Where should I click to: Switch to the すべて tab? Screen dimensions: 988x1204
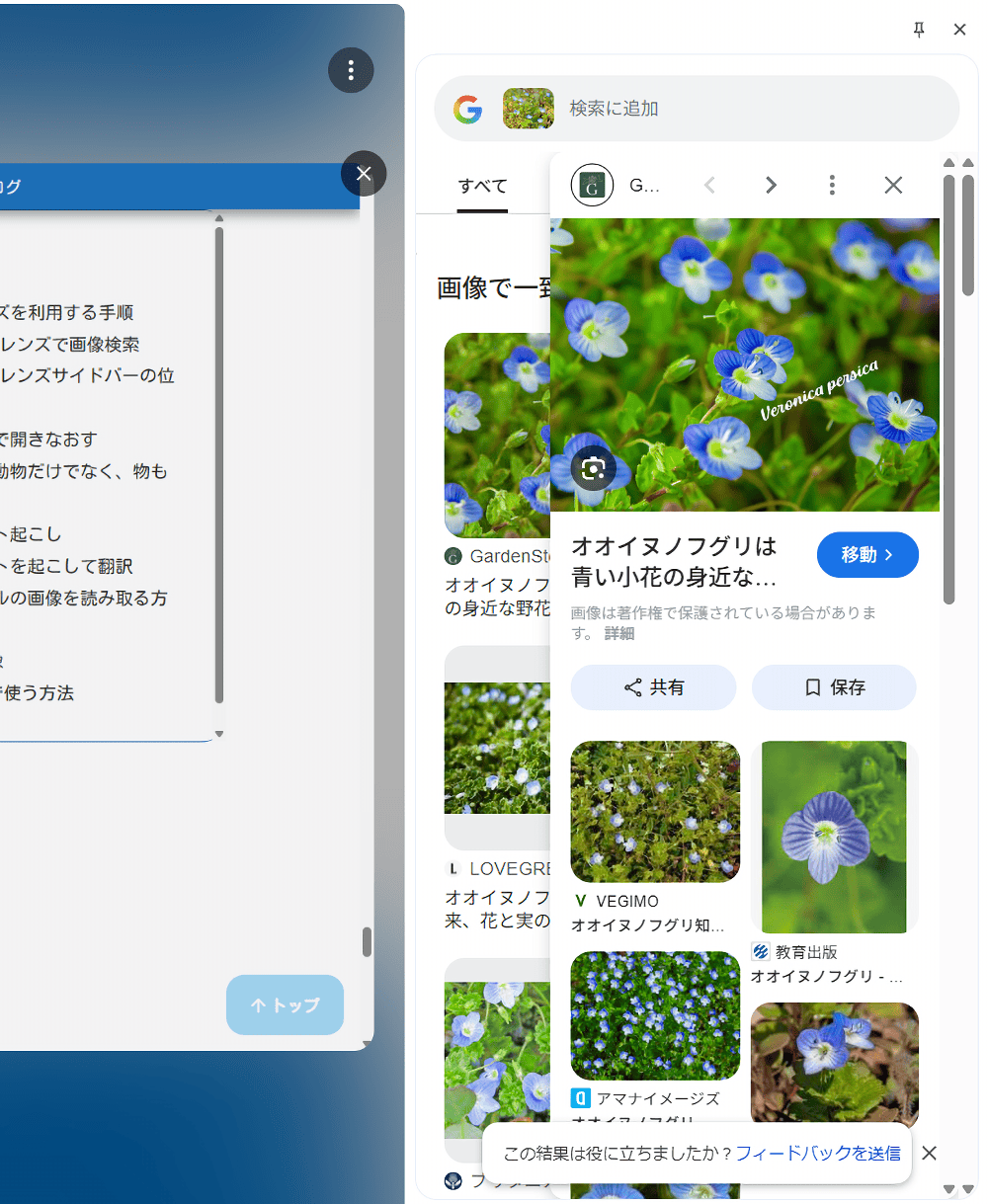482,186
